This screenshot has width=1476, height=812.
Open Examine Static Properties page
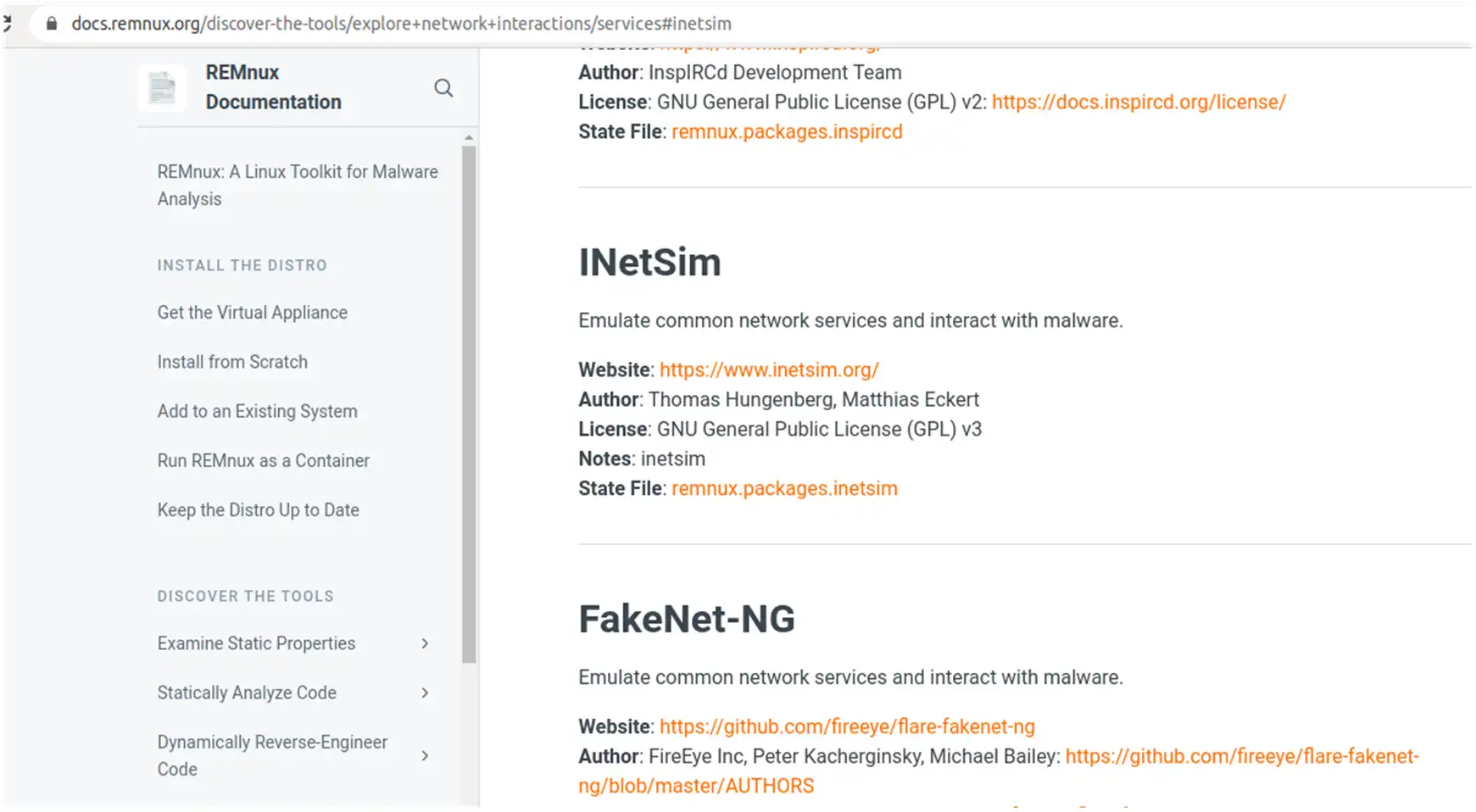click(256, 644)
